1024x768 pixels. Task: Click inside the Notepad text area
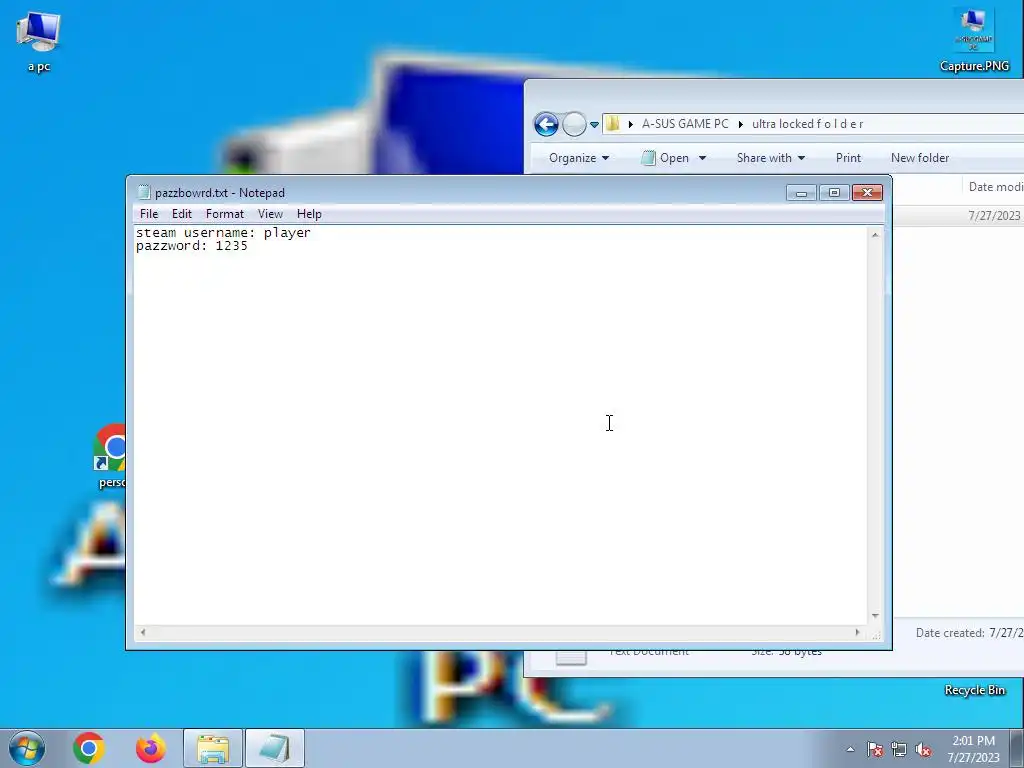click(500, 424)
